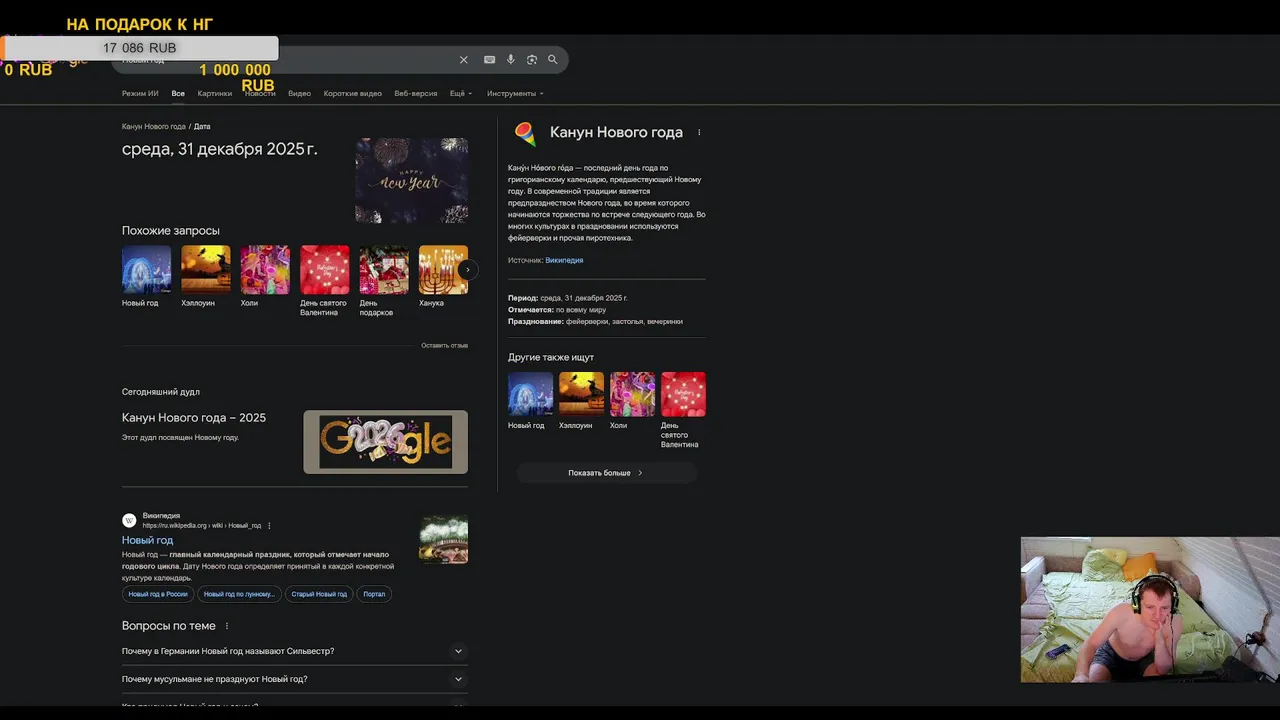Start voice search with the microphone icon
This screenshot has height=720, width=1280.
(x=511, y=60)
